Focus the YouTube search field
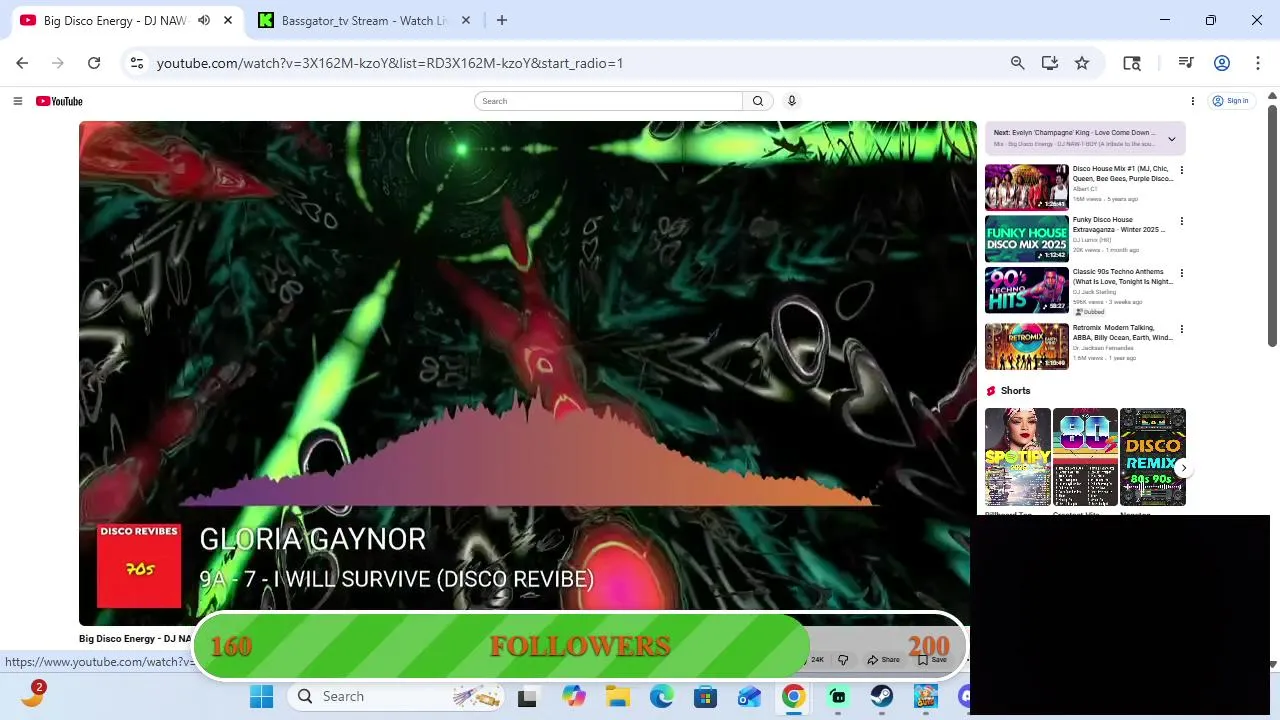Screen dimensions: 1280x720 click(609, 101)
